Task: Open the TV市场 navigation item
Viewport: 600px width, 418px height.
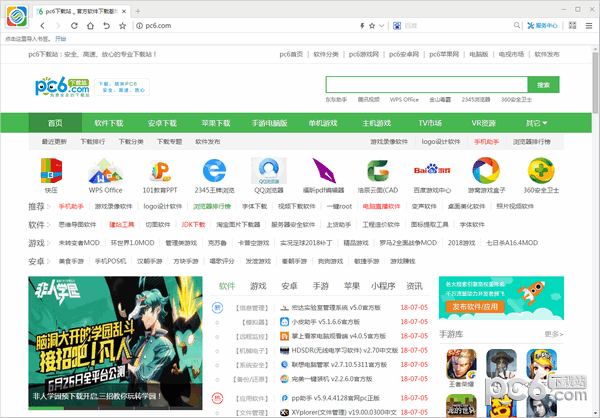Action: [430, 123]
